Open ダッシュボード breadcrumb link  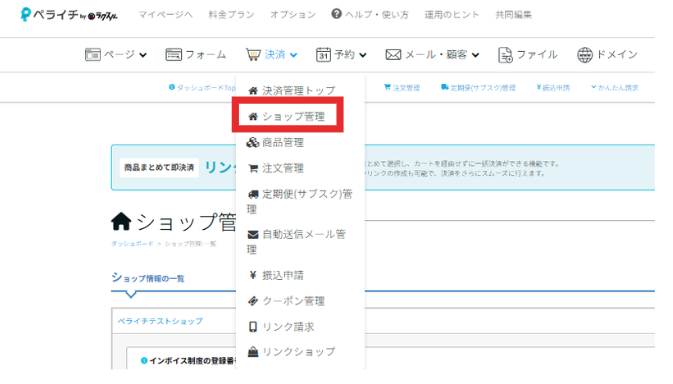132,244
